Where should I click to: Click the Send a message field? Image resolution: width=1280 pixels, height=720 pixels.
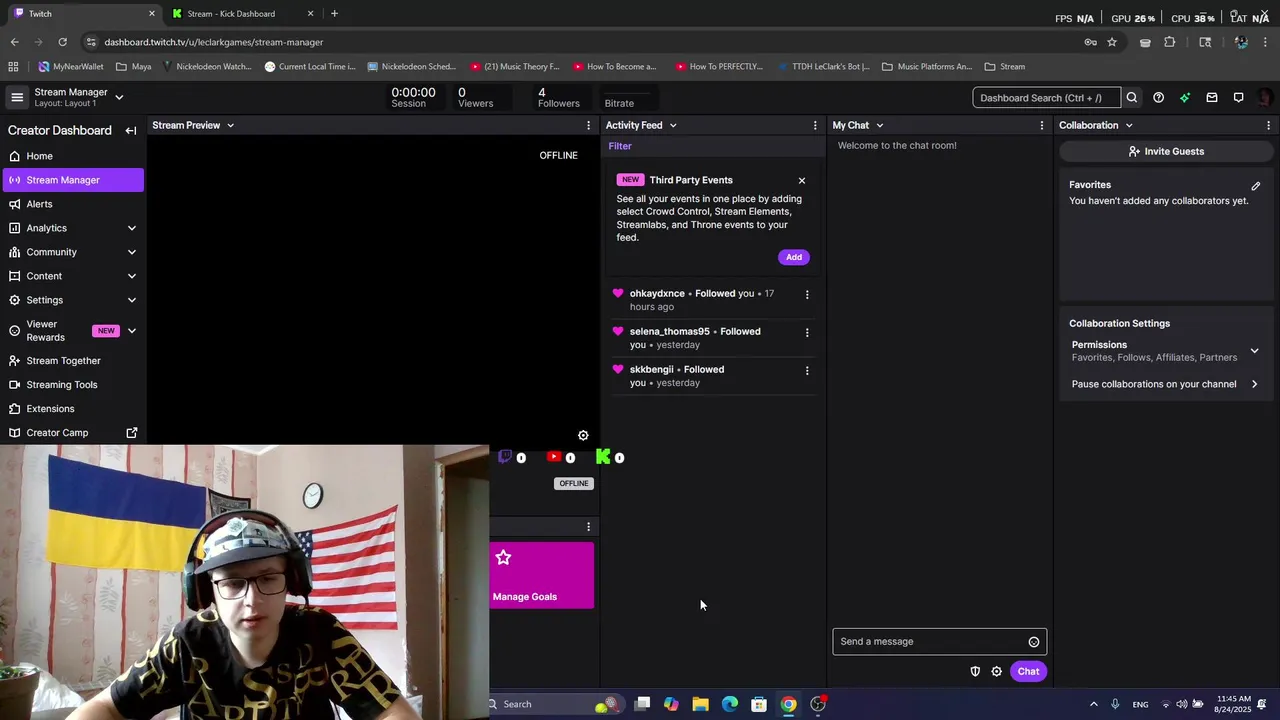(x=940, y=642)
